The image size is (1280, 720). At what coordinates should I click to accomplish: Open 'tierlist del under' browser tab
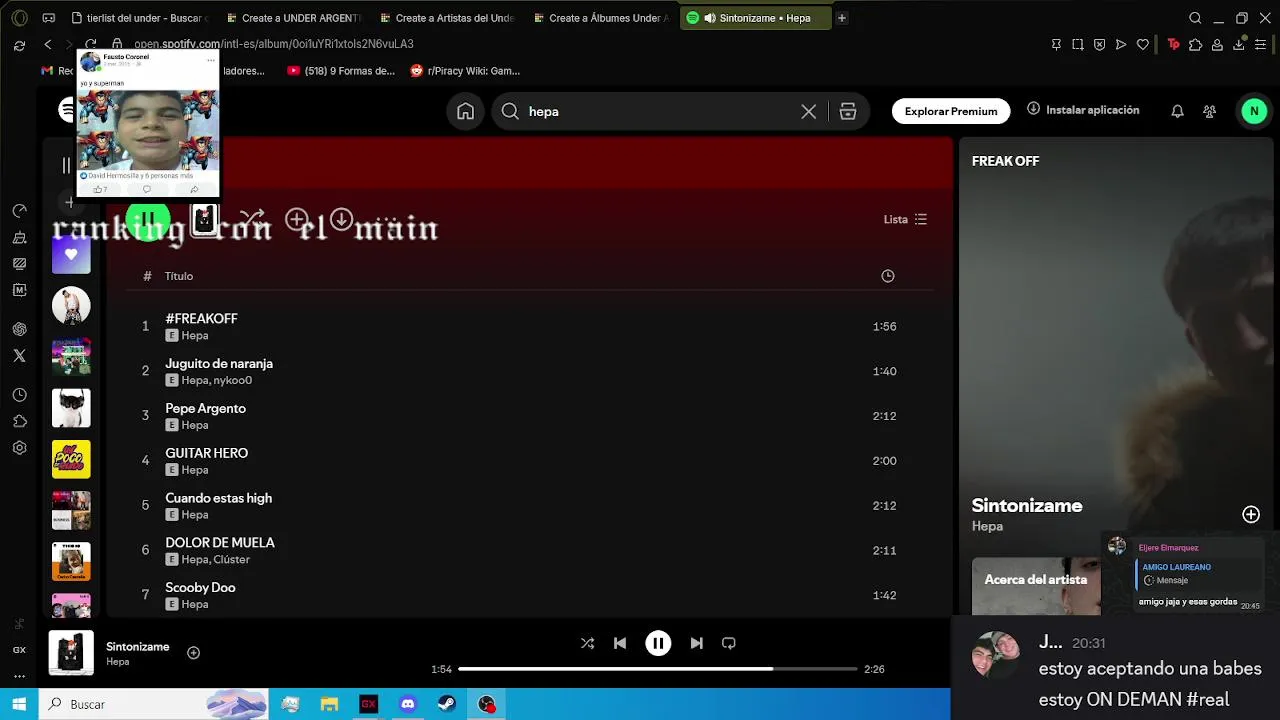(140, 18)
